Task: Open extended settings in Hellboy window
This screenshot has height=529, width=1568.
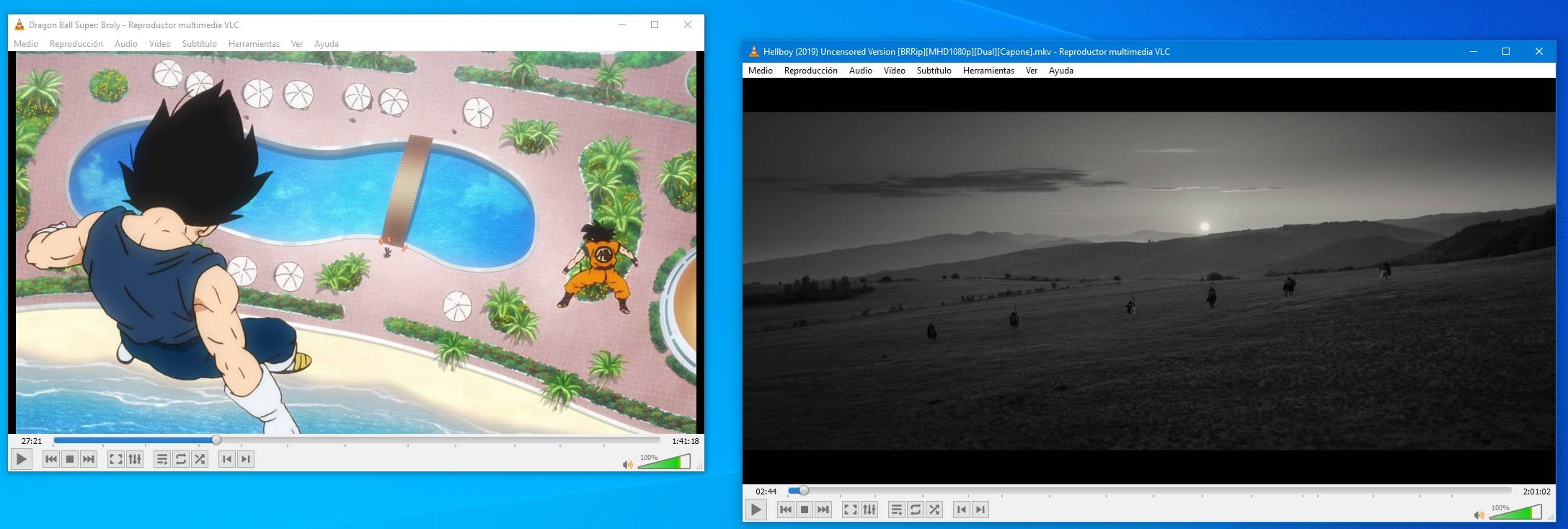Action: point(869,510)
